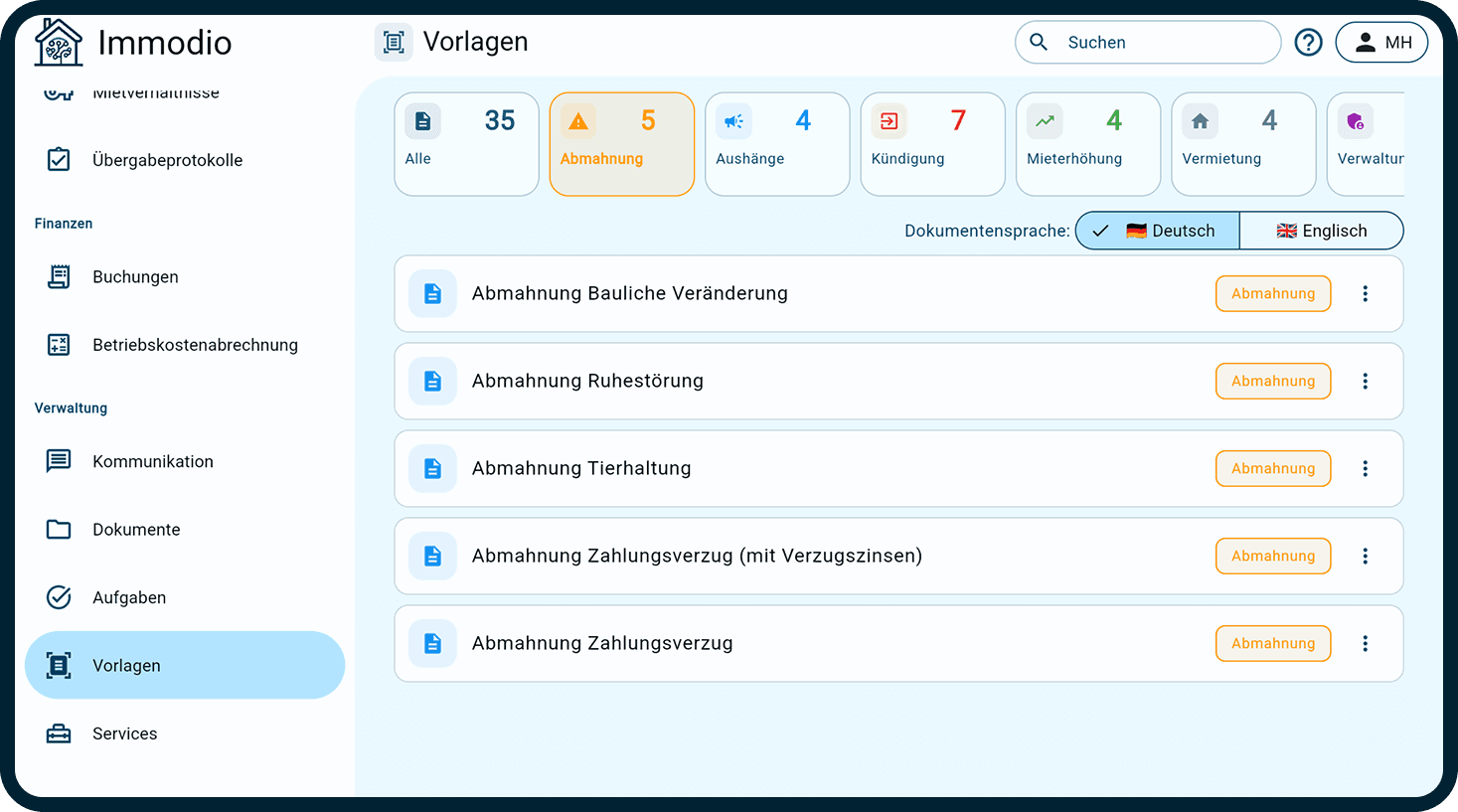
Task: Open Abmahnung Ruhestörung template
Action: click(x=898, y=382)
